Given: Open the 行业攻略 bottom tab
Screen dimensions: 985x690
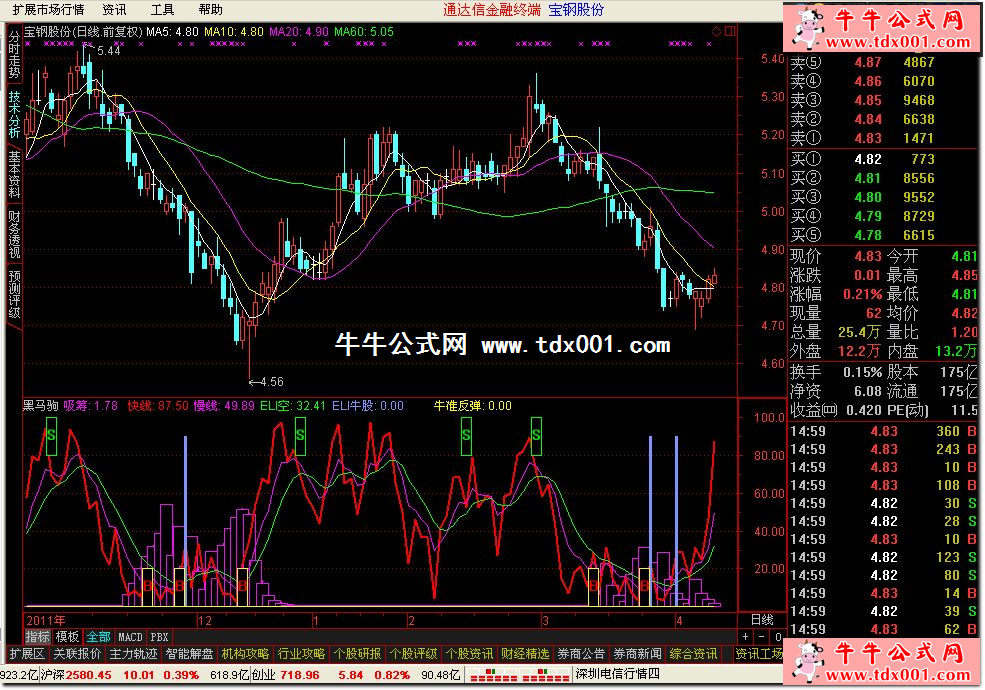Looking at the screenshot, I should (301, 654).
